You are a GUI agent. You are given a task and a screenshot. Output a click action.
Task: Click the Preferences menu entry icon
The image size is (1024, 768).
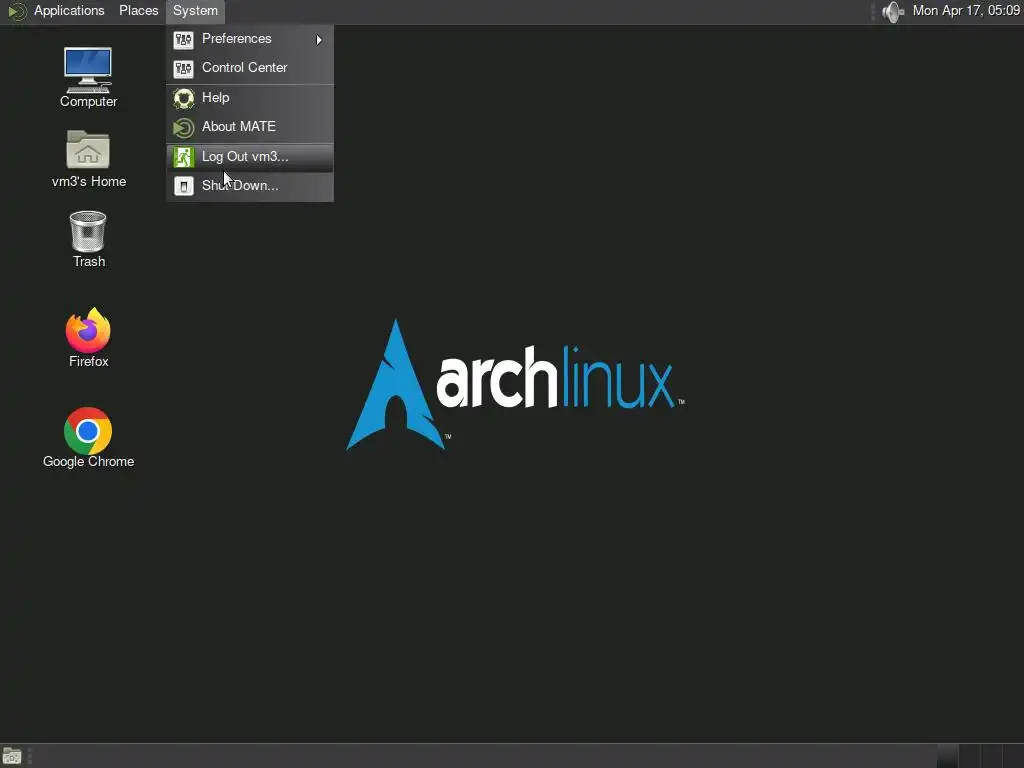(x=184, y=39)
